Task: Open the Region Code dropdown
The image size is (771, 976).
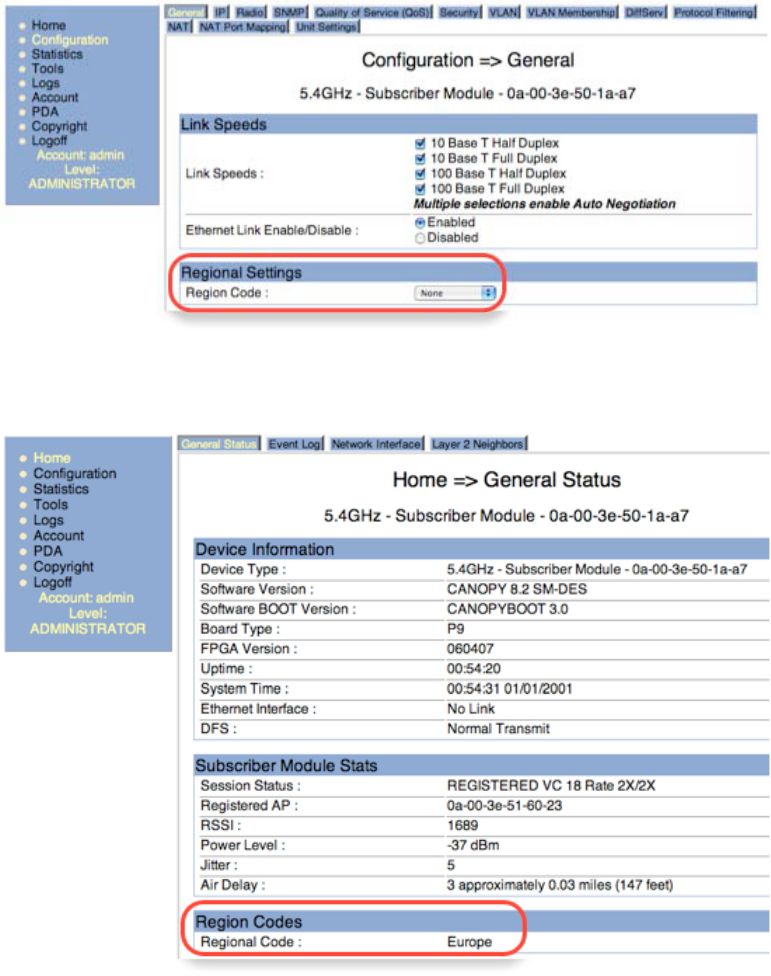Action: 455,293
